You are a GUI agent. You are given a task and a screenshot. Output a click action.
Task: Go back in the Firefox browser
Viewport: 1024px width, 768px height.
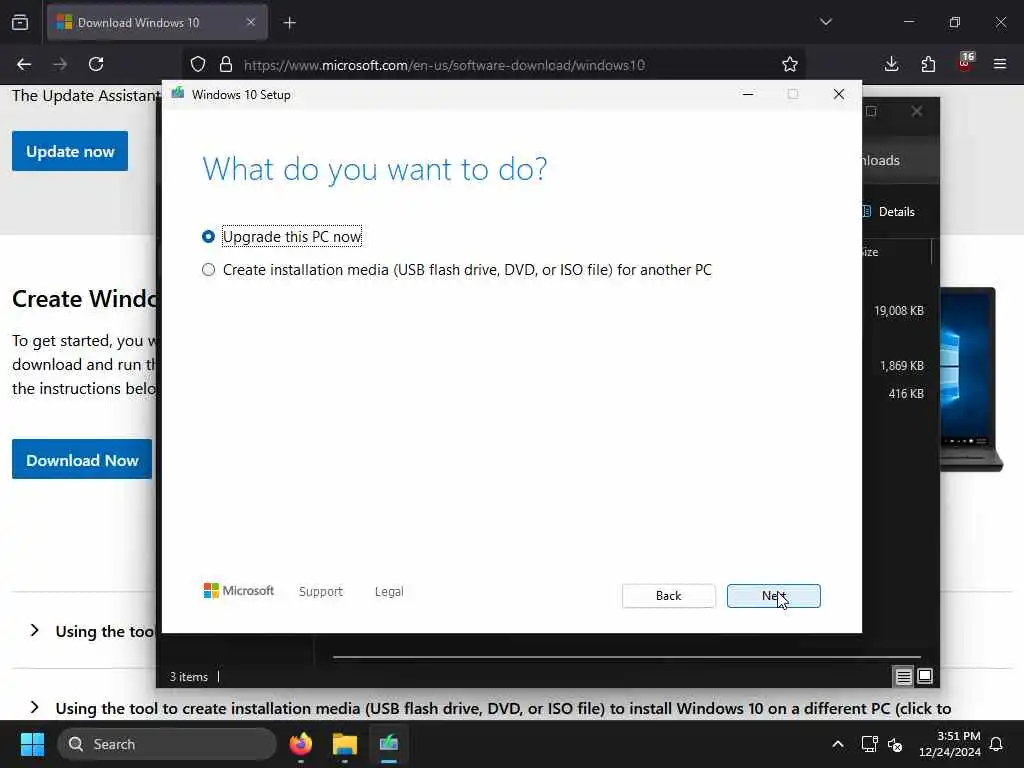click(24, 64)
